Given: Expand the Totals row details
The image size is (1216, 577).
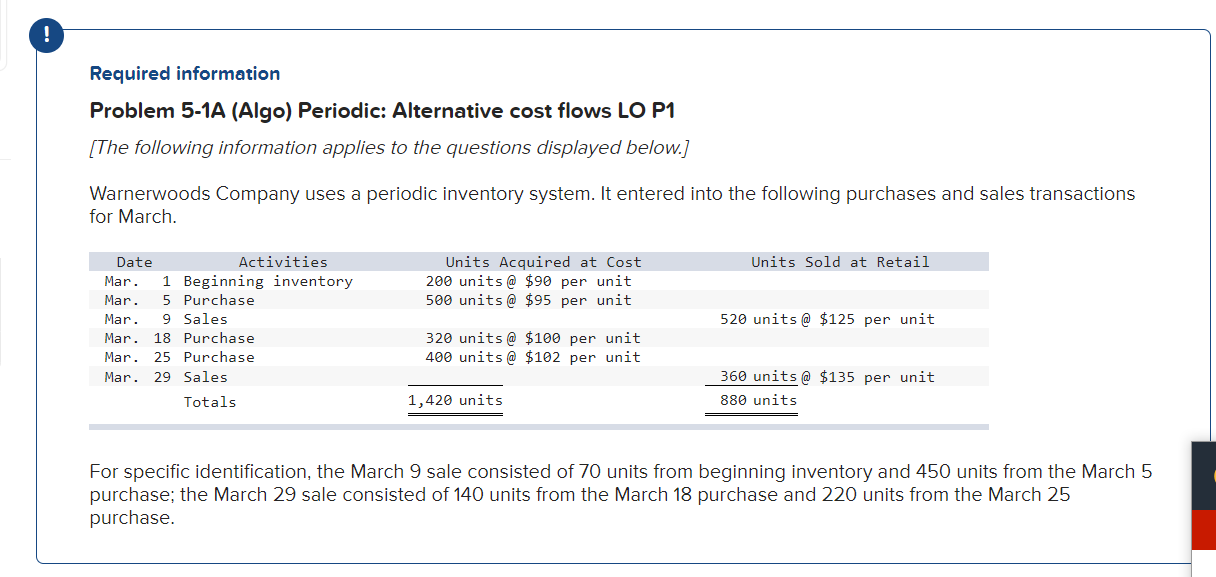Looking at the screenshot, I should point(210,402).
